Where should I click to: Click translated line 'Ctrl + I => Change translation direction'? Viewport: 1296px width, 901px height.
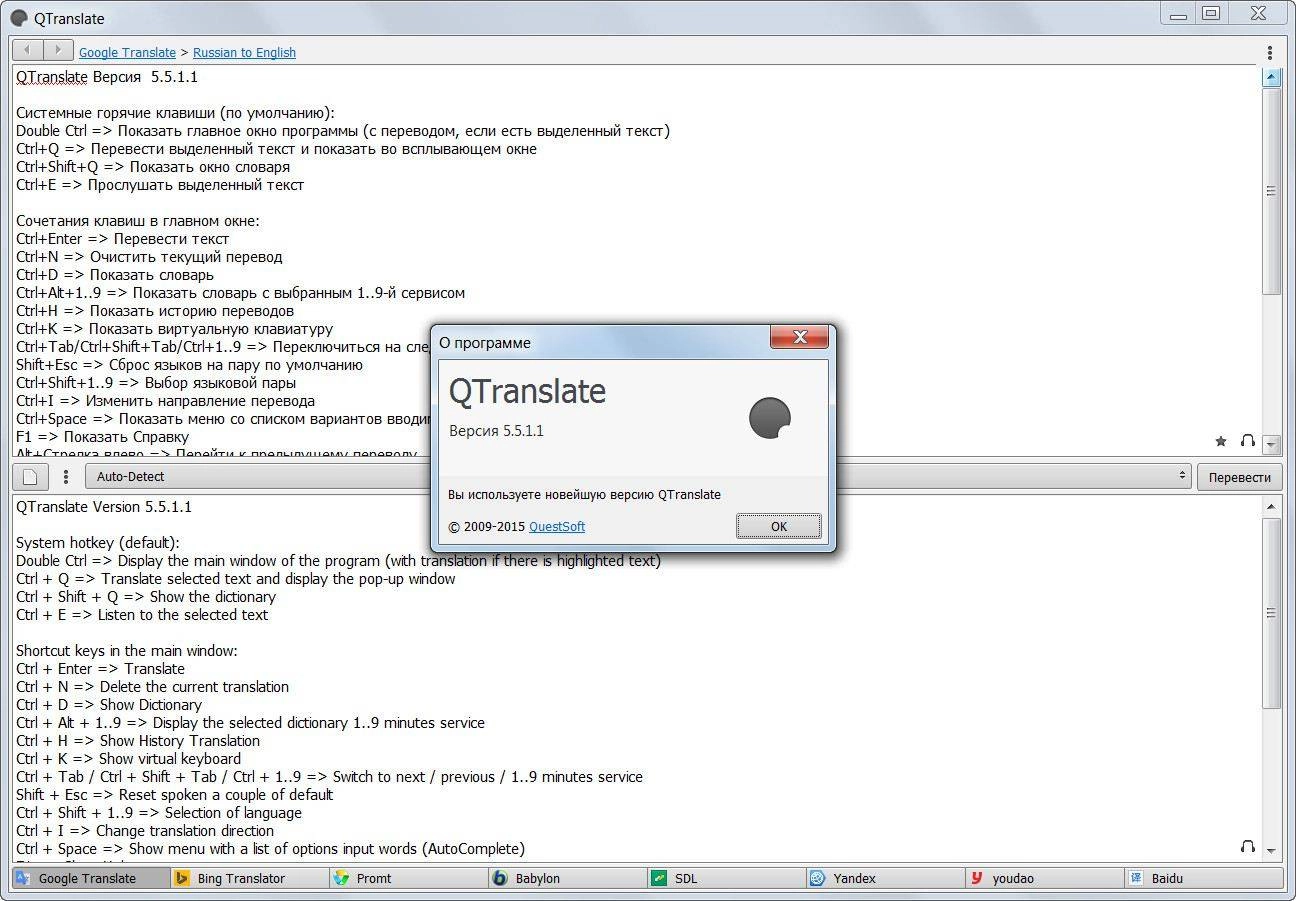pos(145,831)
